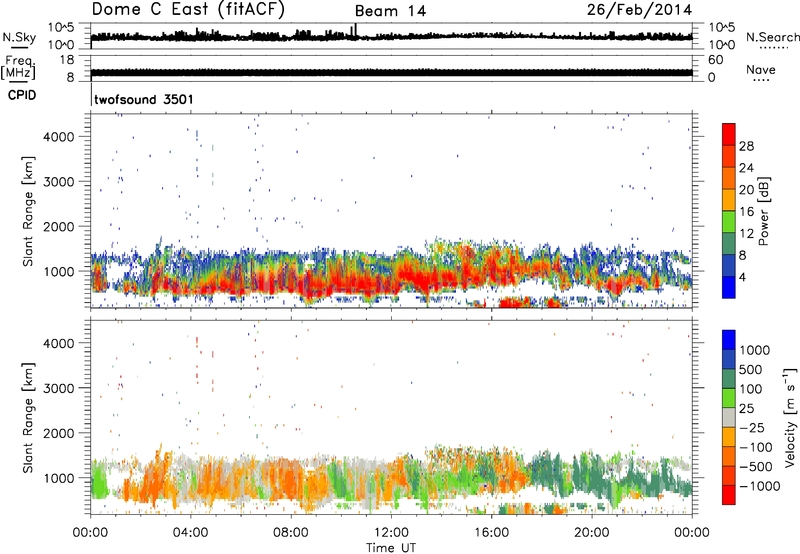Click the black frequency band plot
This screenshot has height=554, width=800.
(391, 72)
